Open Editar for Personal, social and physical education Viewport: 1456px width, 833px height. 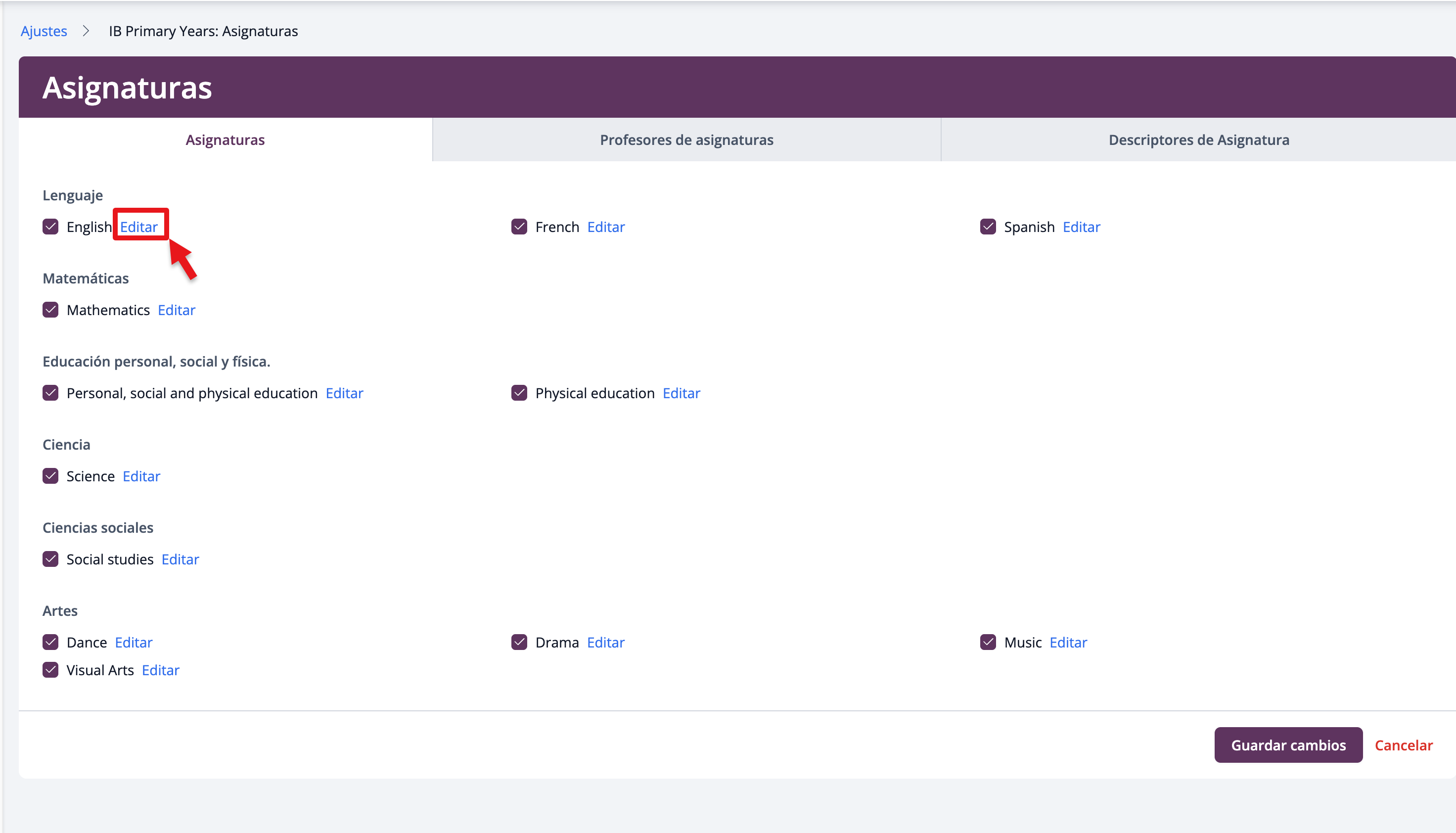pyautogui.click(x=344, y=392)
